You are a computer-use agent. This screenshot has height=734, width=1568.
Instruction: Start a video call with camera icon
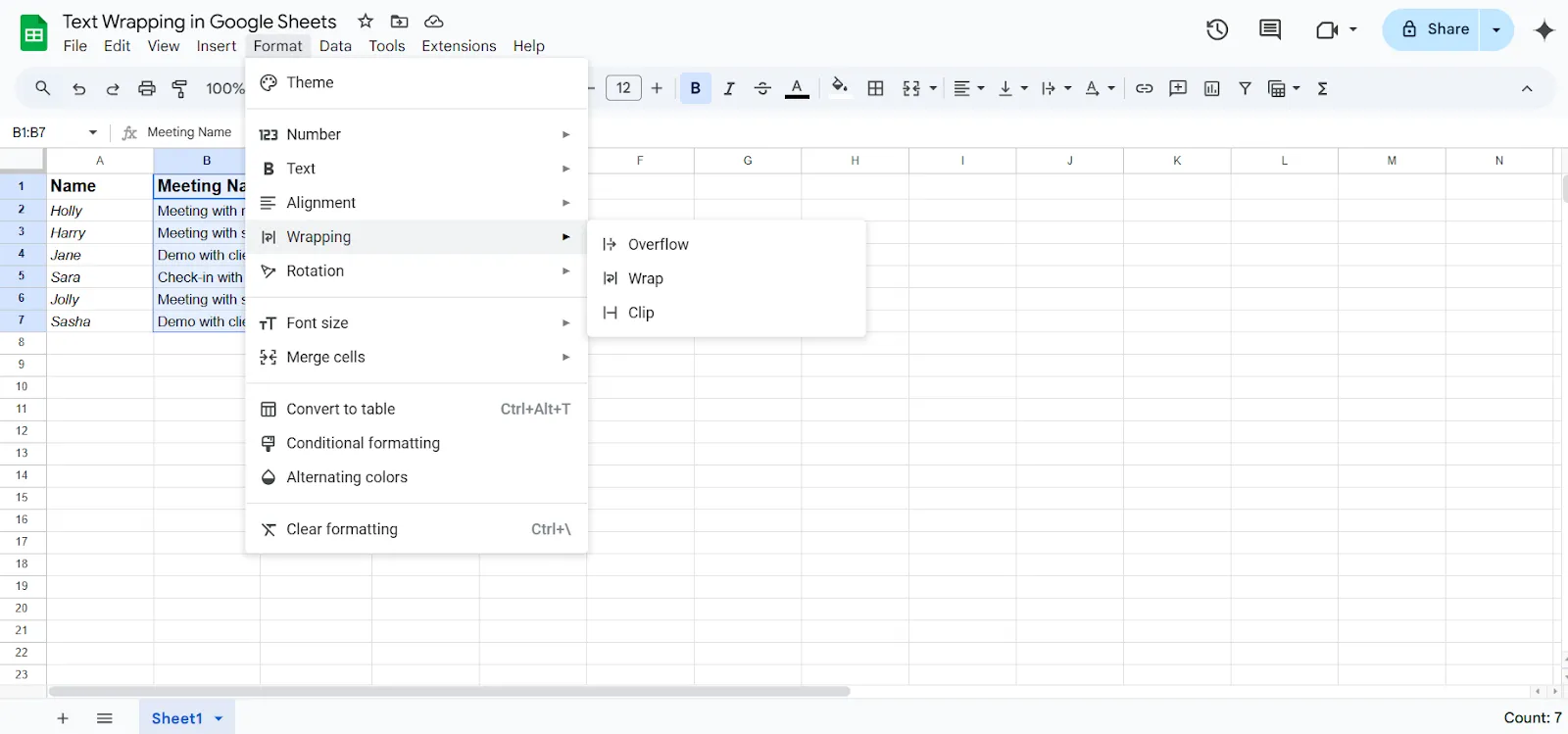tap(1327, 29)
